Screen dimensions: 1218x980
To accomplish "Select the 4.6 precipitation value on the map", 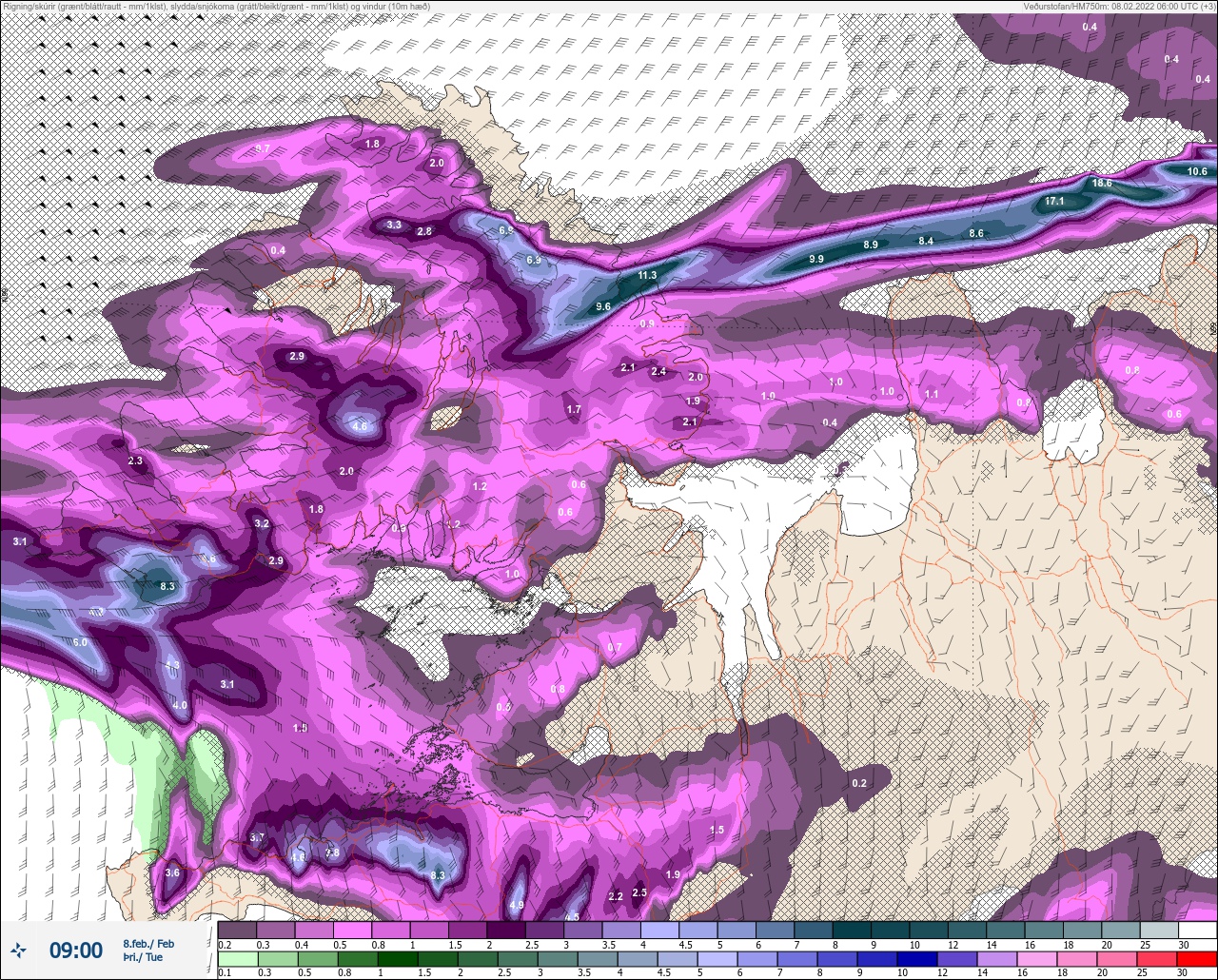I will coord(360,426).
